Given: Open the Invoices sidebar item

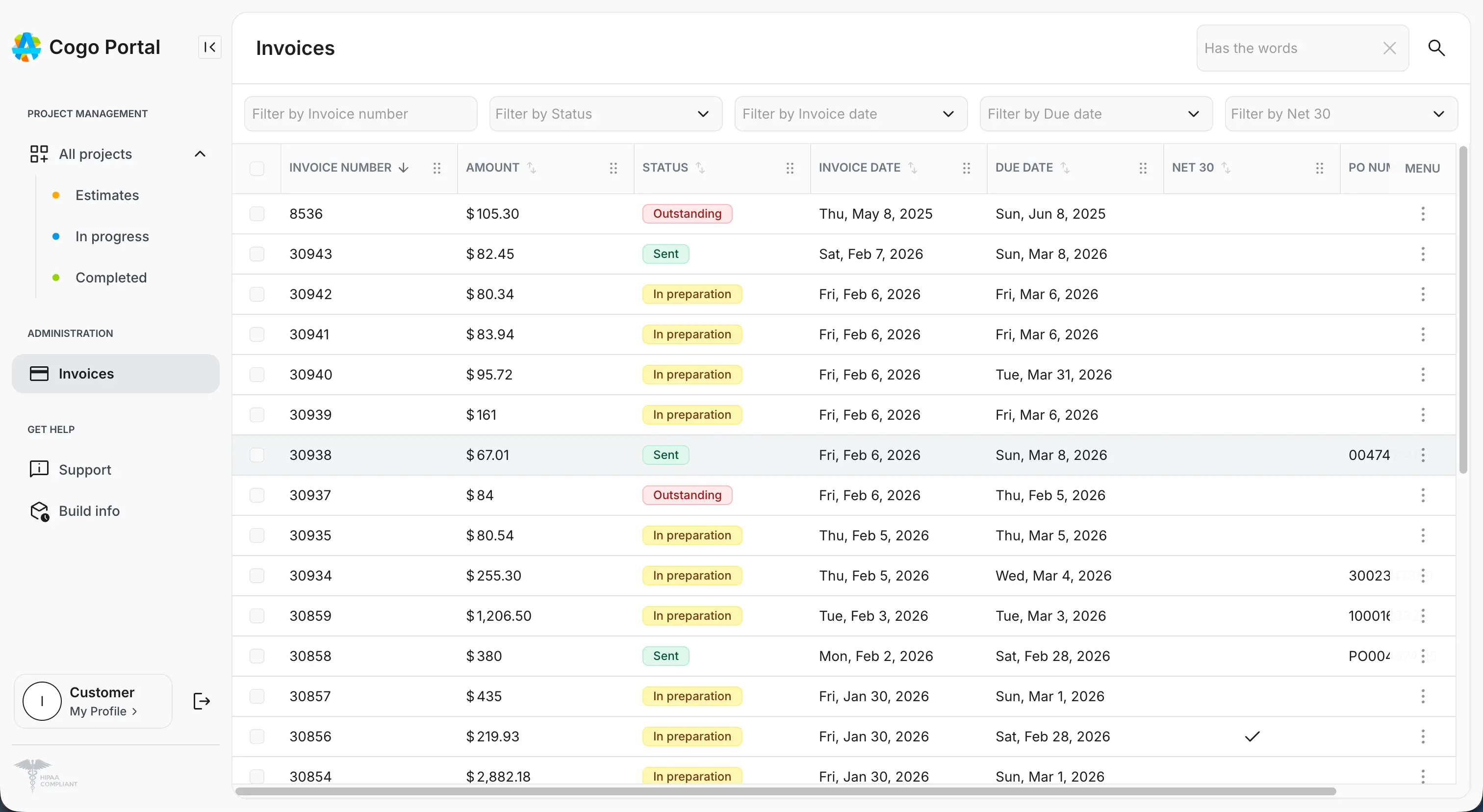Looking at the screenshot, I should tap(116, 374).
